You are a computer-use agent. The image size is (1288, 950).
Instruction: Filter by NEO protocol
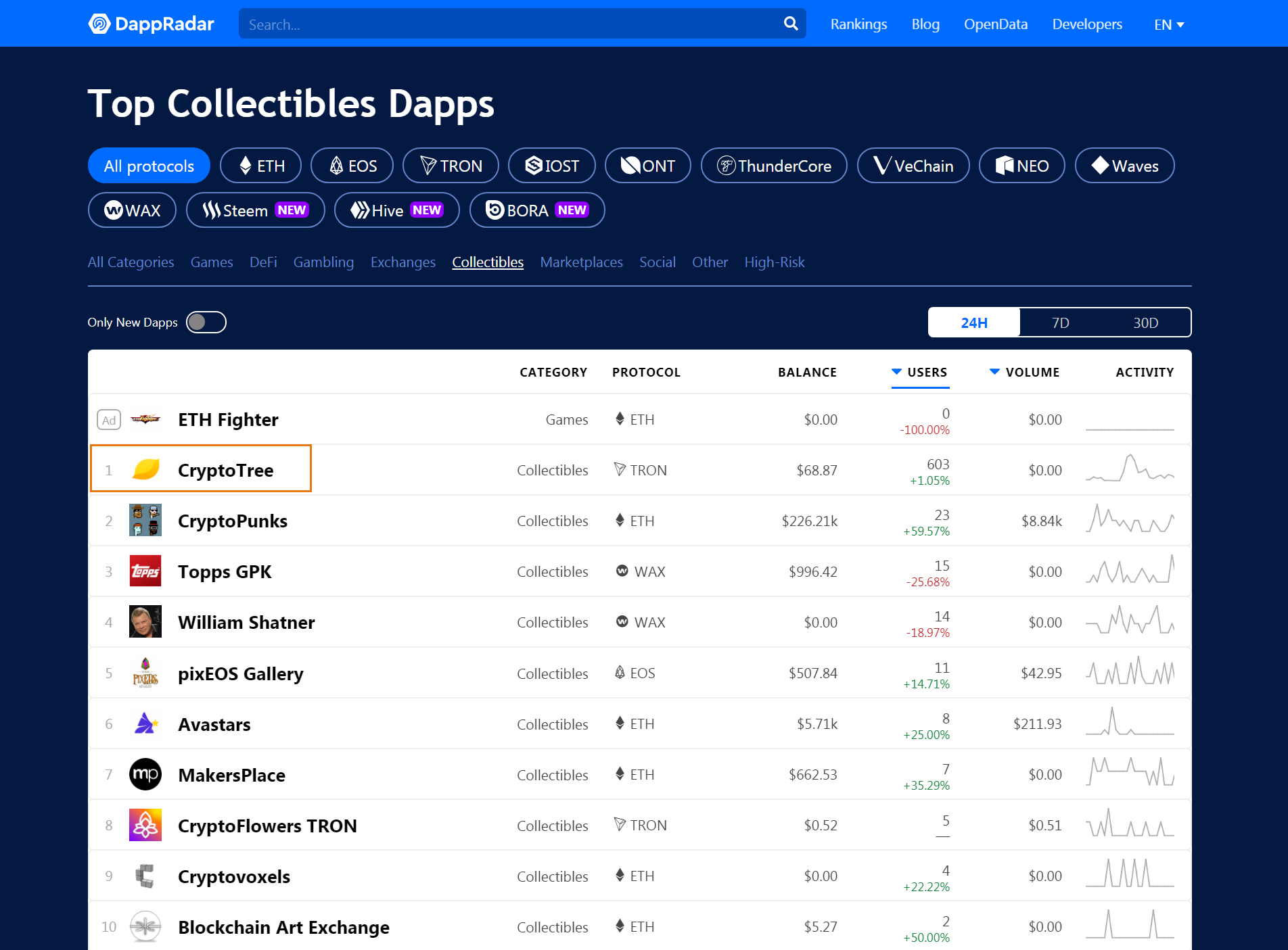[x=1022, y=166]
